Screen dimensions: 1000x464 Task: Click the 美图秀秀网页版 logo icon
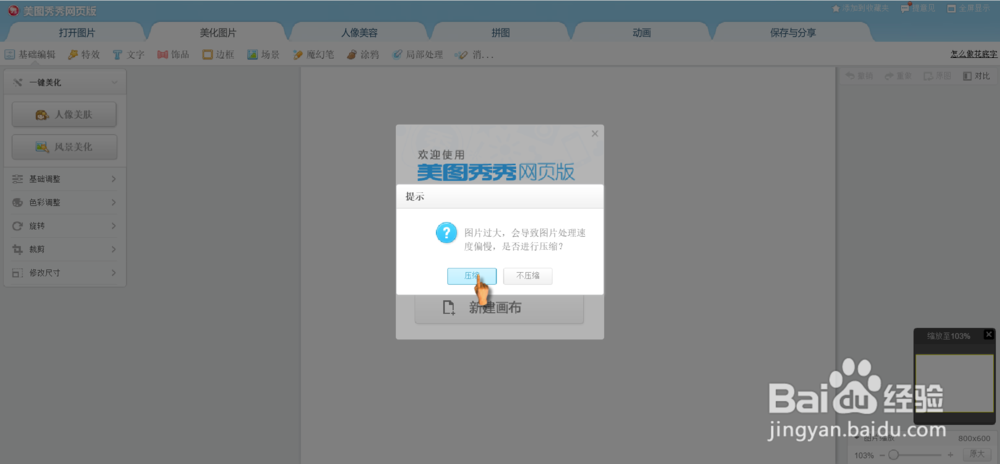13,10
